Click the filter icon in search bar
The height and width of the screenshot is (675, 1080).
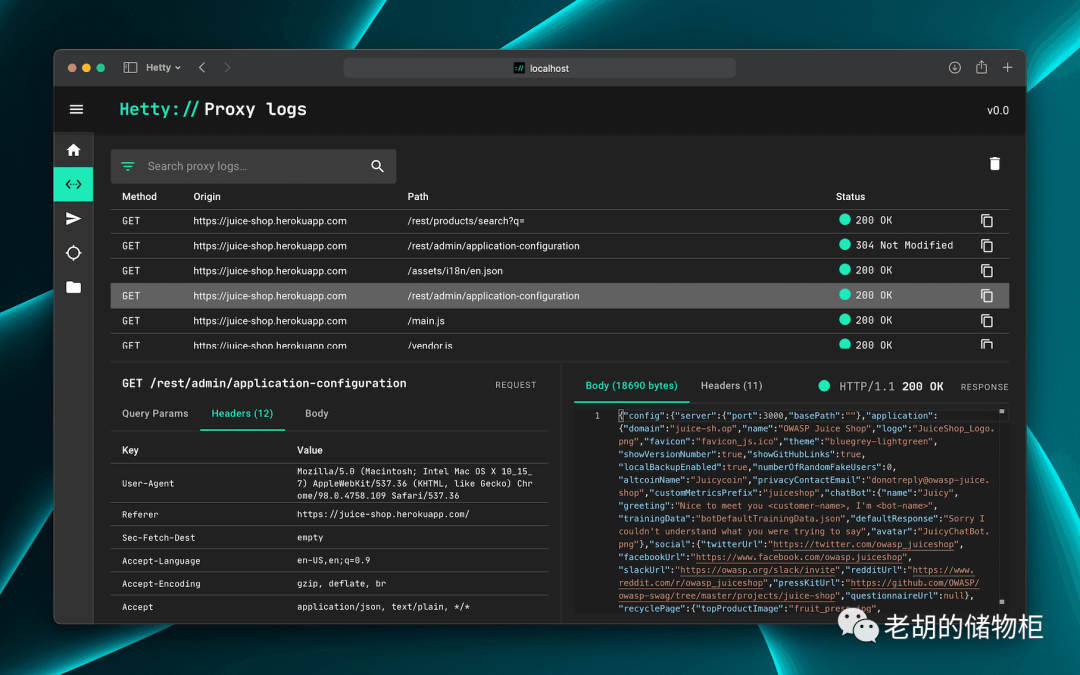click(128, 166)
